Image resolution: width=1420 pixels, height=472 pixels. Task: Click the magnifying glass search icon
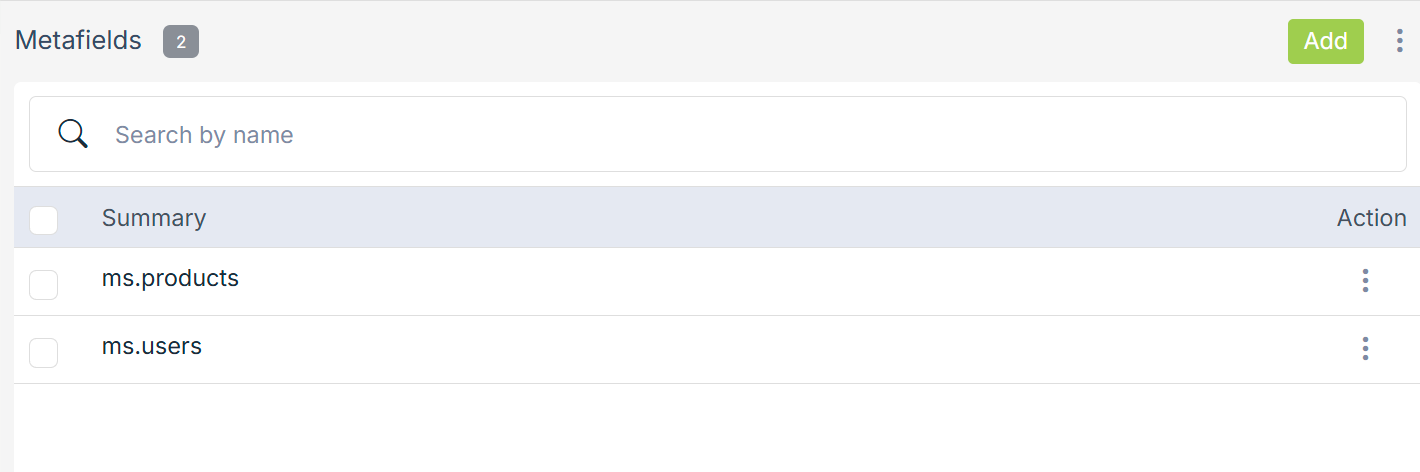pos(73,134)
